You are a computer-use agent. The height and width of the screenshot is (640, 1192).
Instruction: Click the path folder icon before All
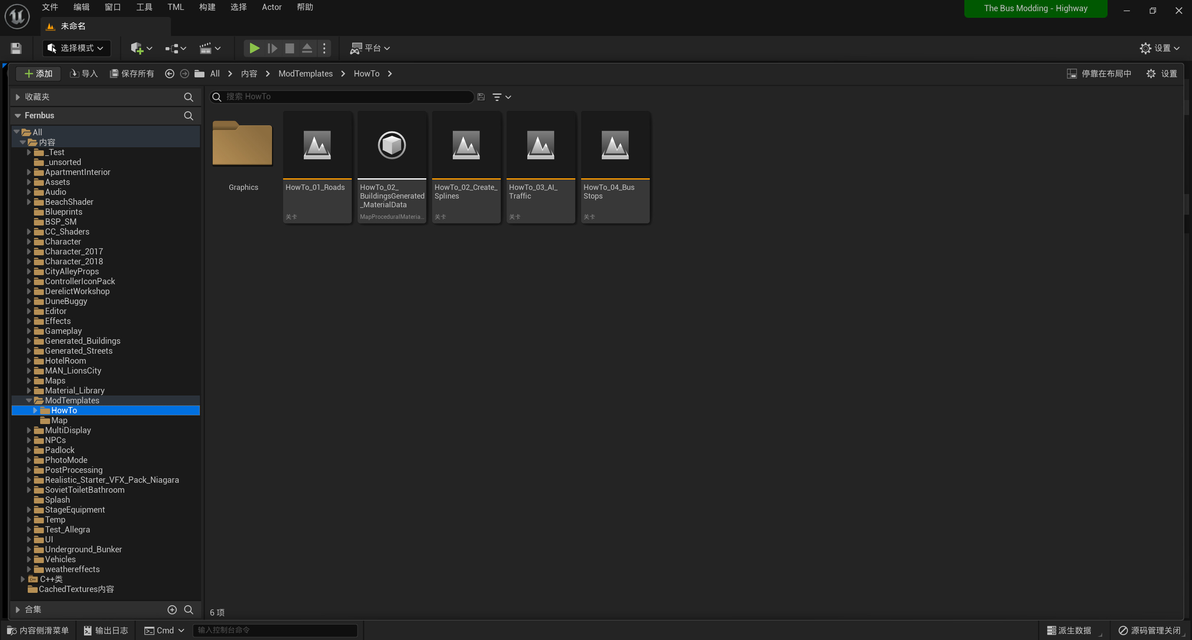(199, 74)
